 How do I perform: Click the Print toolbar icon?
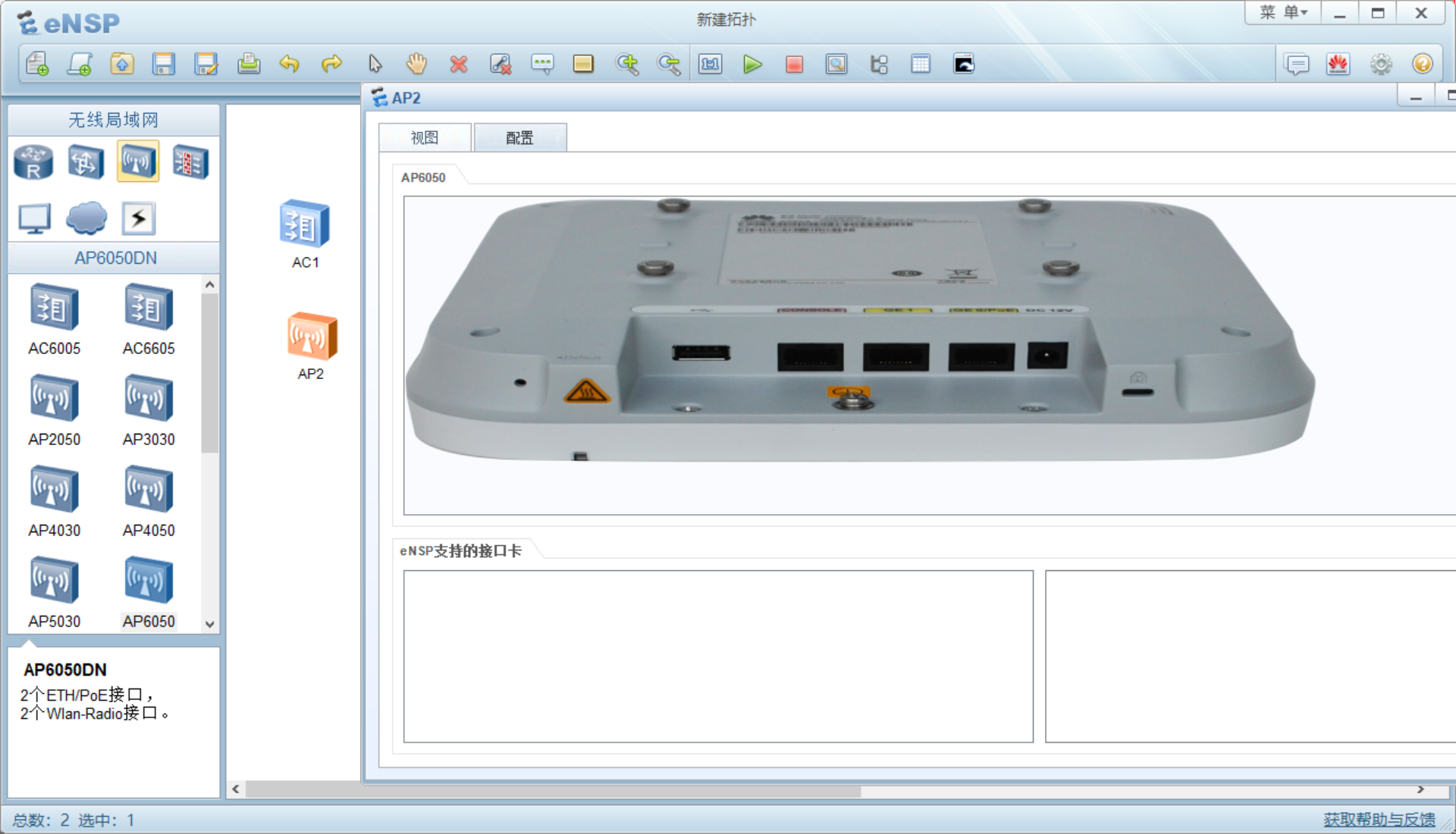(249, 64)
